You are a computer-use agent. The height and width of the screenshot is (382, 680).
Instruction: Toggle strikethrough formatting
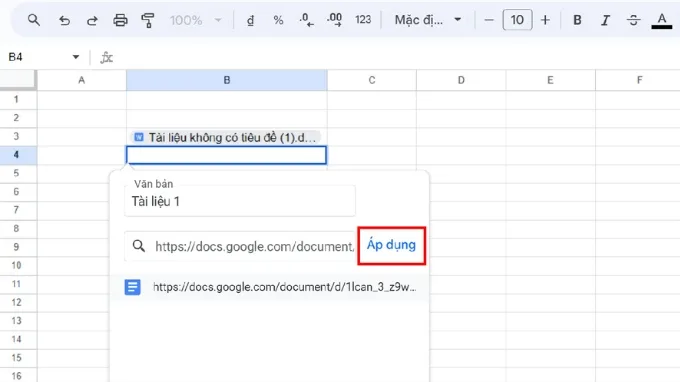(633, 20)
